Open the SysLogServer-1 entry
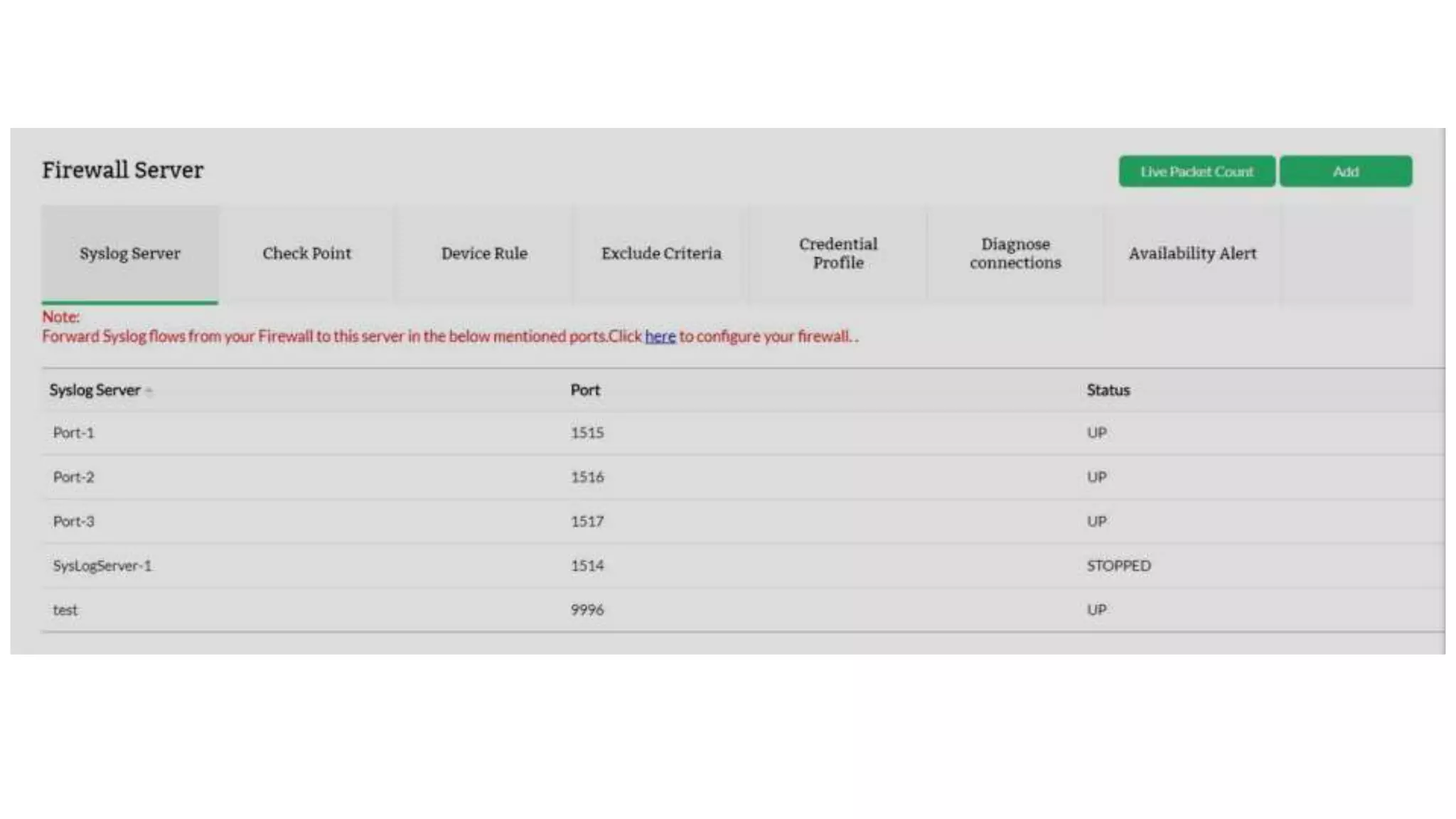The image size is (1456, 819). [x=102, y=566]
